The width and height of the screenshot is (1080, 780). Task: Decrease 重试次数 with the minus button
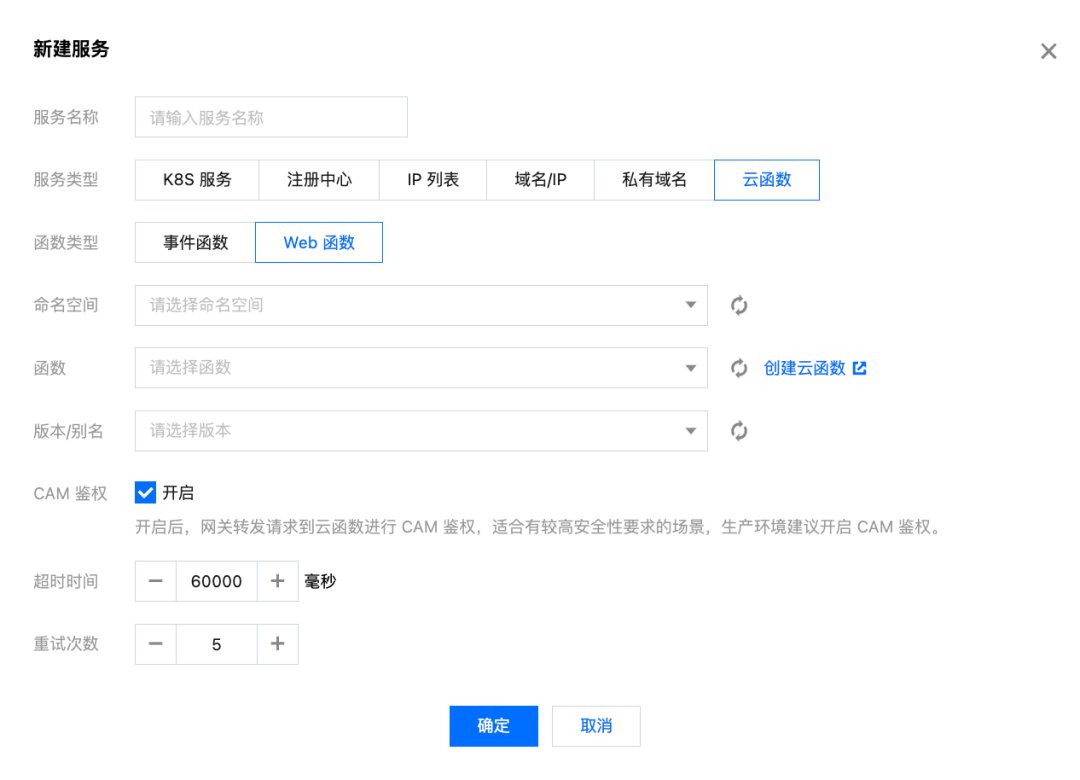click(156, 644)
